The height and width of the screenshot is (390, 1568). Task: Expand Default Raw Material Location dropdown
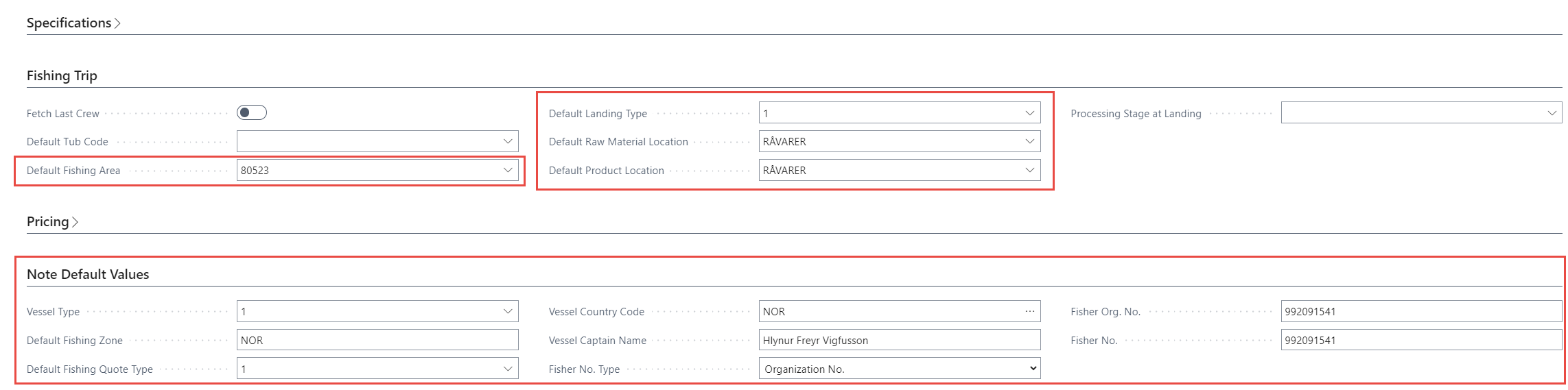pyautogui.click(x=1029, y=142)
